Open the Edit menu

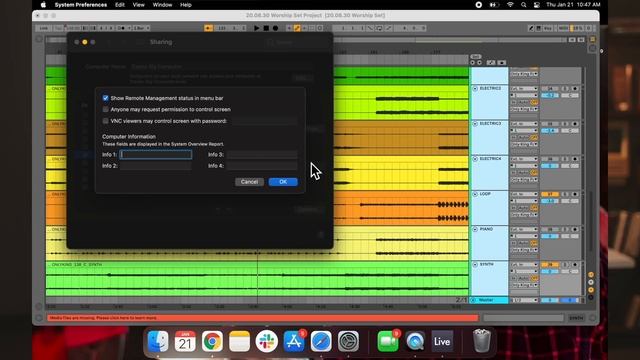coord(120,5)
